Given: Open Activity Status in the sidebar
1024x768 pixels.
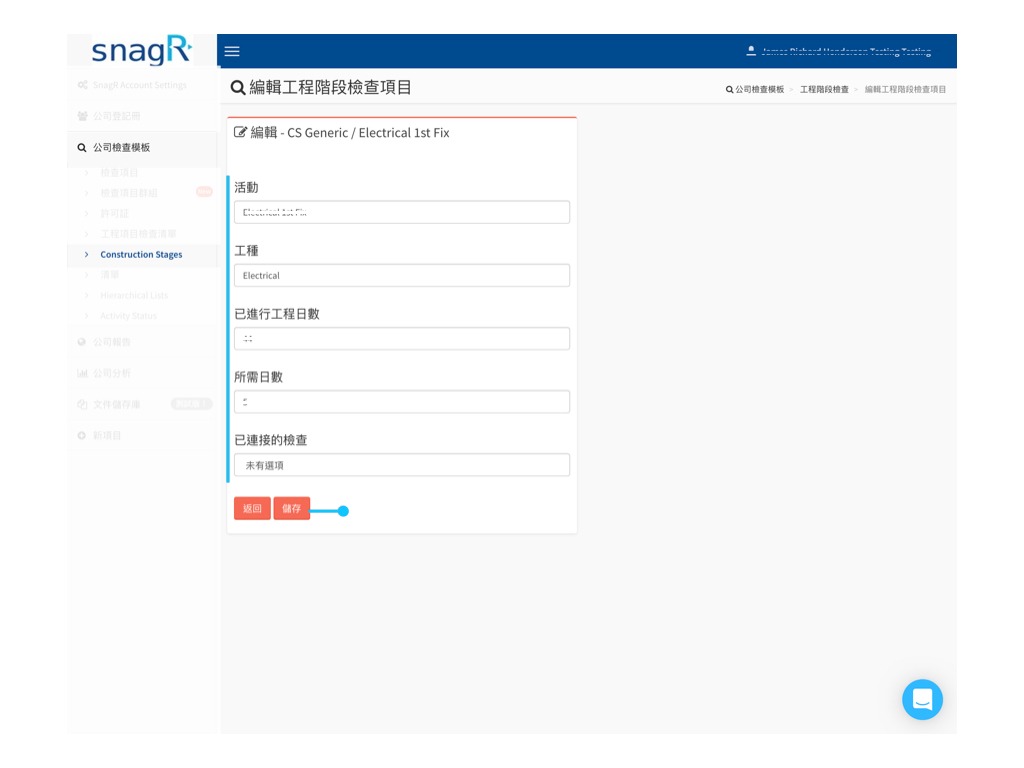Looking at the screenshot, I should [x=129, y=315].
